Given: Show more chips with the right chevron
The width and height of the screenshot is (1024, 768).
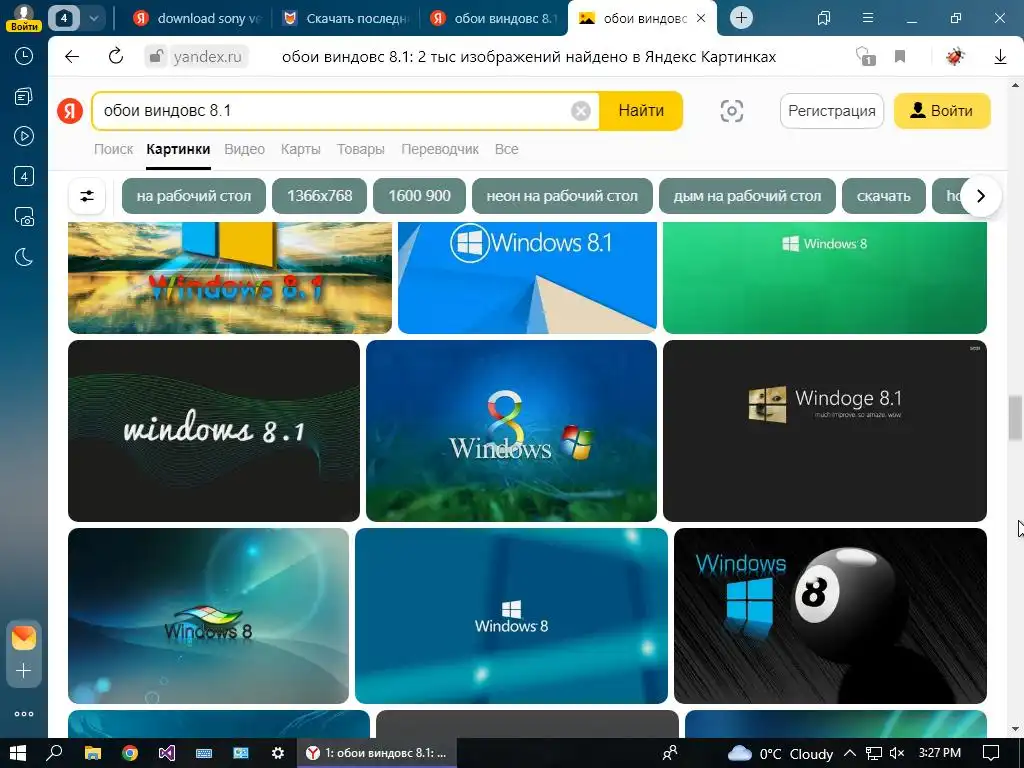Looking at the screenshot, I should pyautogui.click(x=980, y=196).
